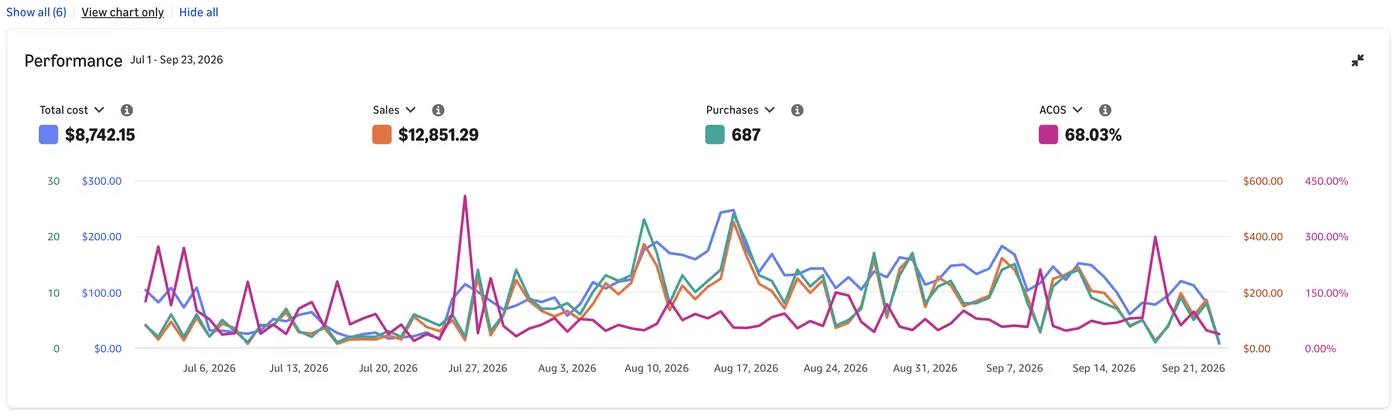Click the 68.03% ACOS value
Viewport: 1400px width, 418px height.
[1093, 134]
